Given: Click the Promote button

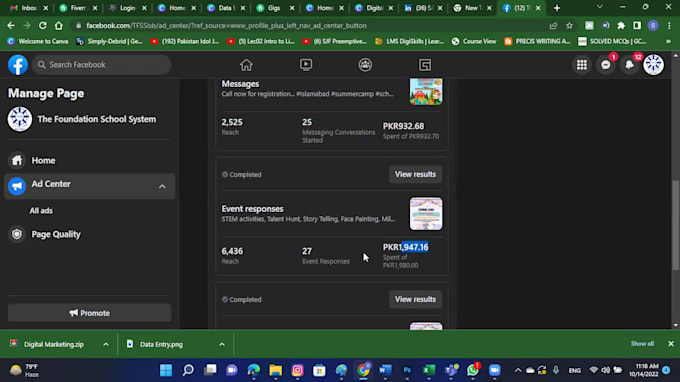Looking at the screenshot, I should click(89, 313).
